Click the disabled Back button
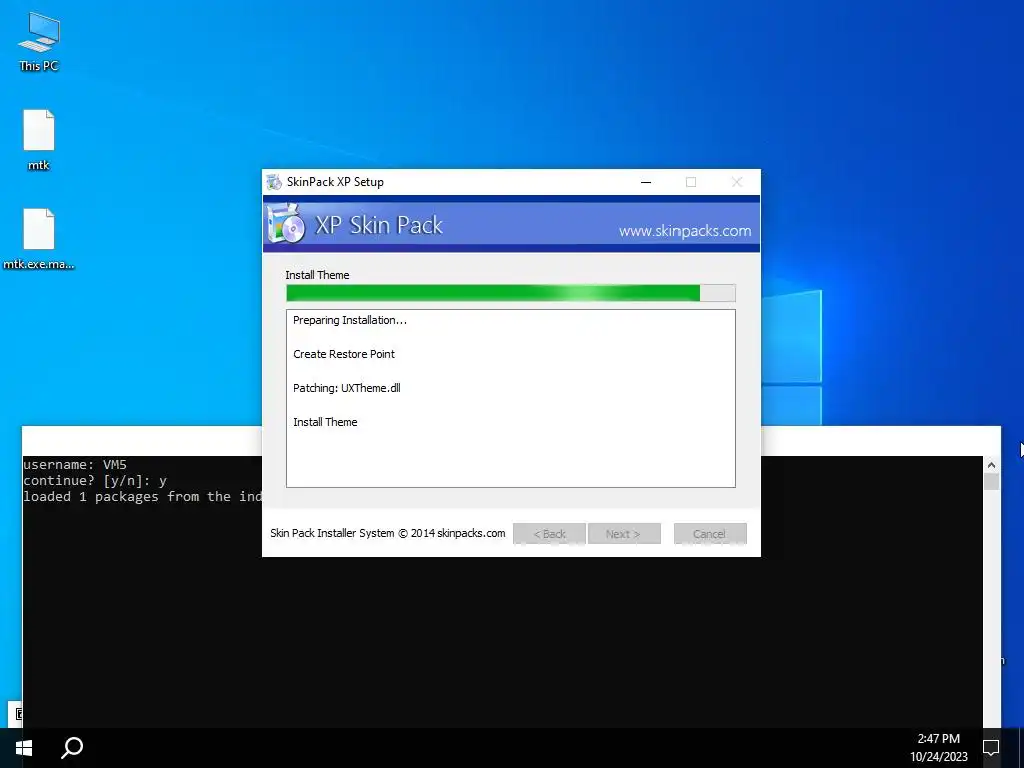This screenshot has width=1024, height=768. [x=549, y=534]
